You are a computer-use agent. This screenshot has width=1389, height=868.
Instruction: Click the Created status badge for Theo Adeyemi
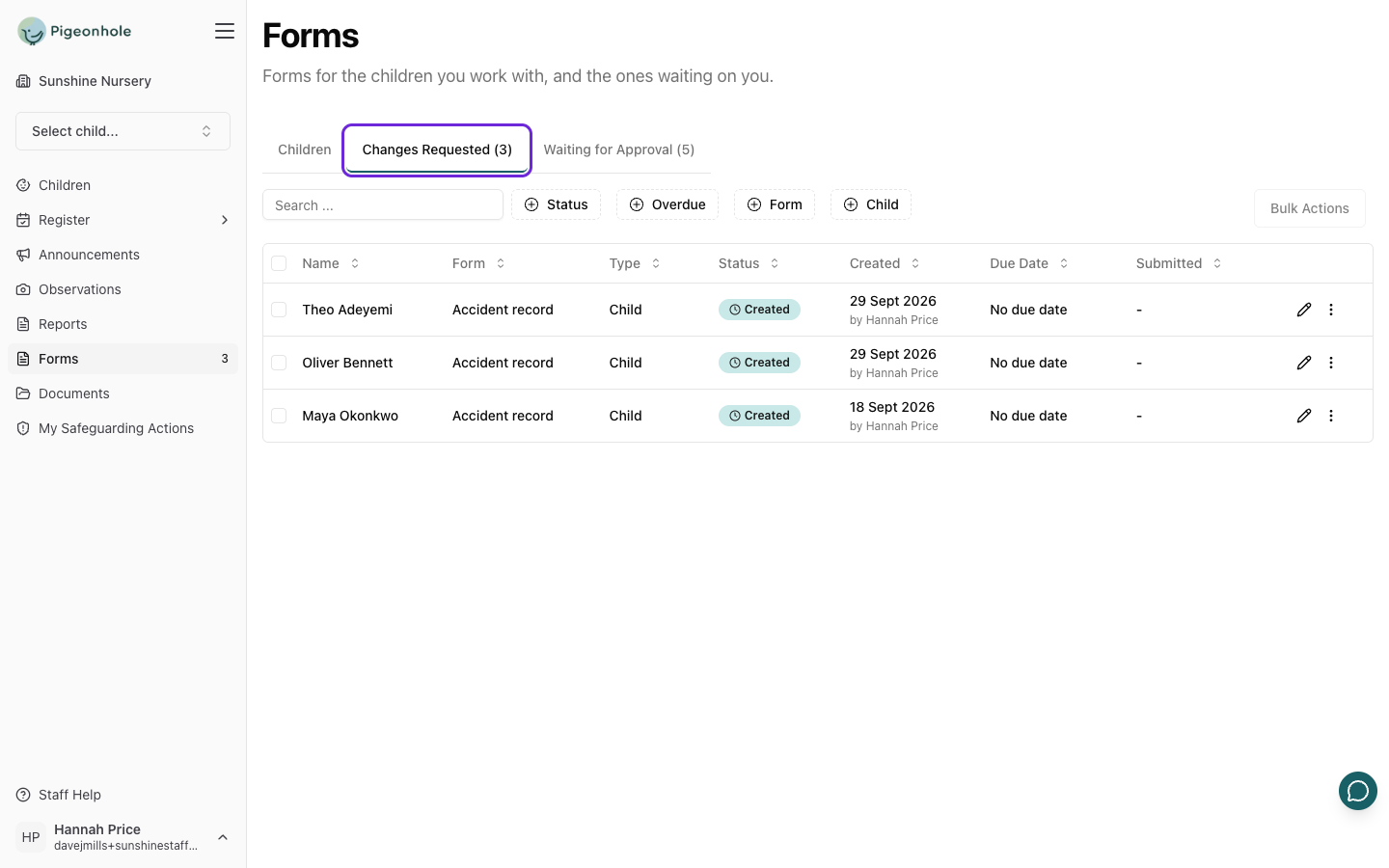[x=759, y=310]
